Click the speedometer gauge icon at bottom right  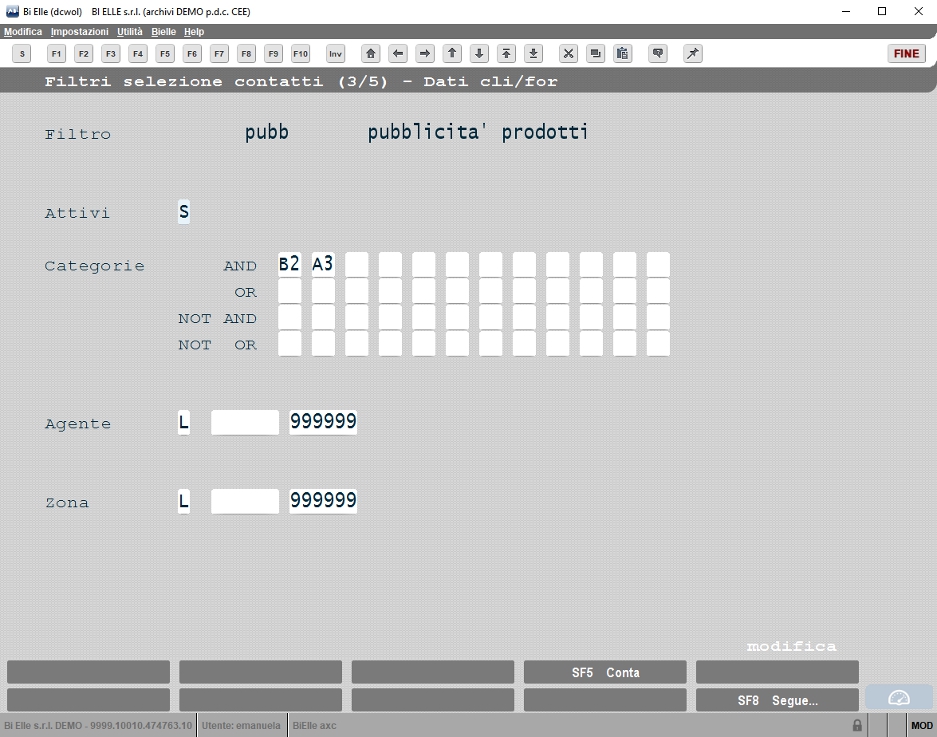click(899, 698)
